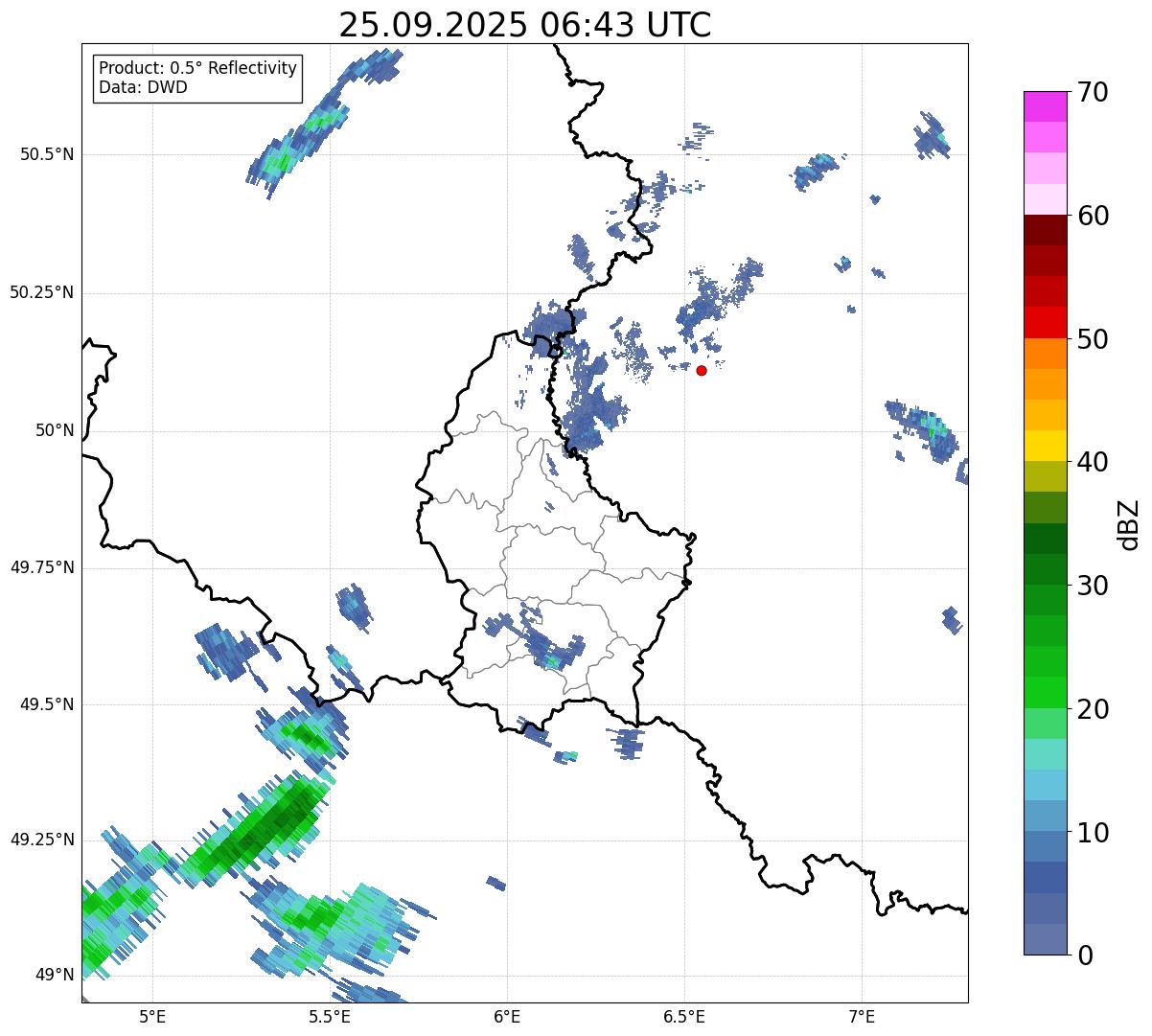The width and height of the screenshot is (1152, 1036).
Task: Click the 5.5°E longitude label
Action: pyautogui.click(x=330, y=1016)
